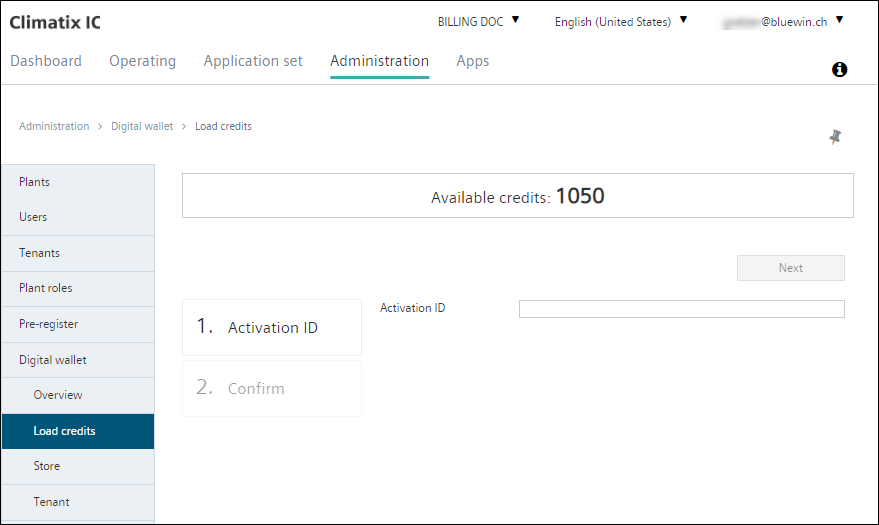Image resolution: width=879 pixels, height=525 pixels.
Task: Click the Load credits breadcrumb
Action: [223, 126]
